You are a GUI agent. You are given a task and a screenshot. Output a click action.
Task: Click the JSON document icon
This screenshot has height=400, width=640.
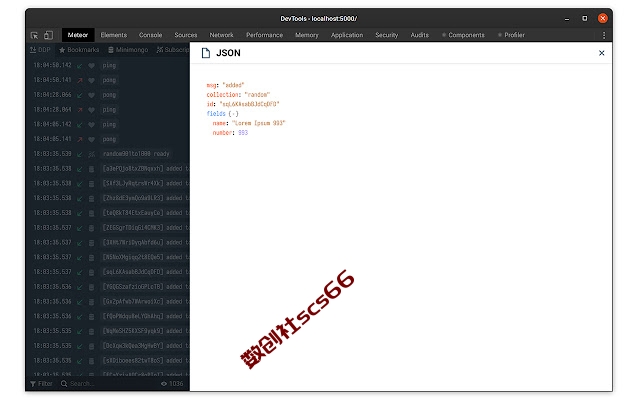coord(206,53)
